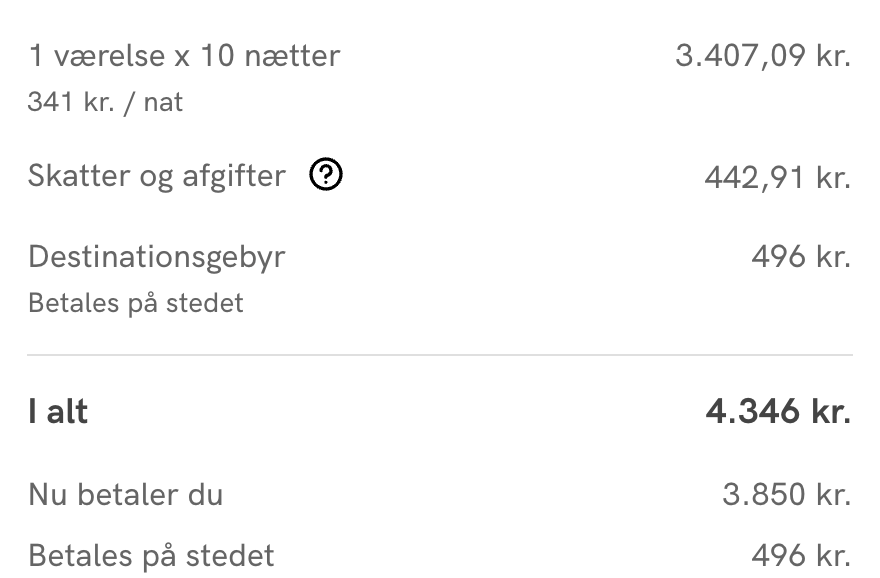Click the word 'nat' in the nightly rate
Image resolution: width=880 pixels, height=578 pixels.
click(x=164, y=102)
